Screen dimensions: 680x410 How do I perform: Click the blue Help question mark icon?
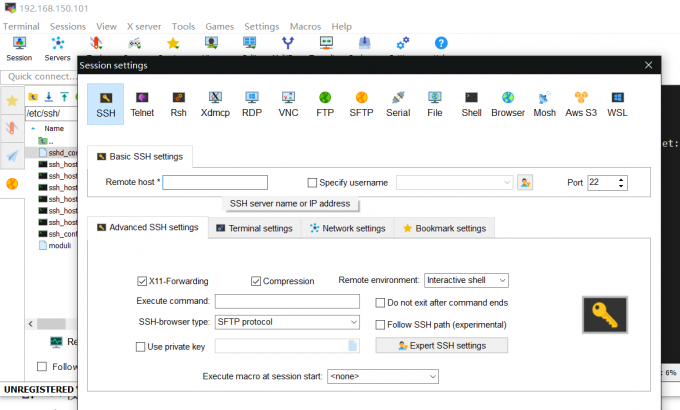point(441,43)
